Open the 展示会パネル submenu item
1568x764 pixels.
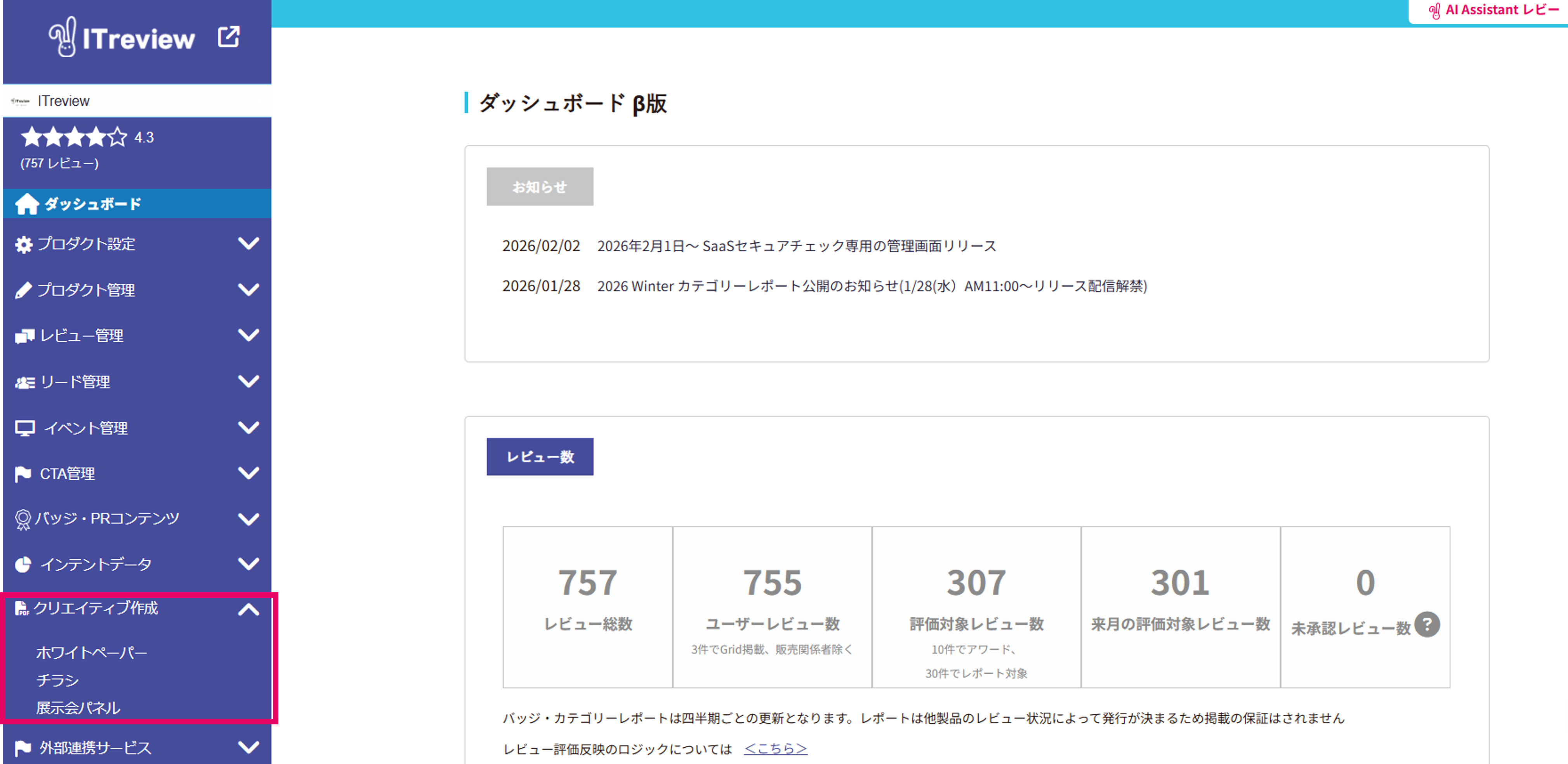point(78,707)
